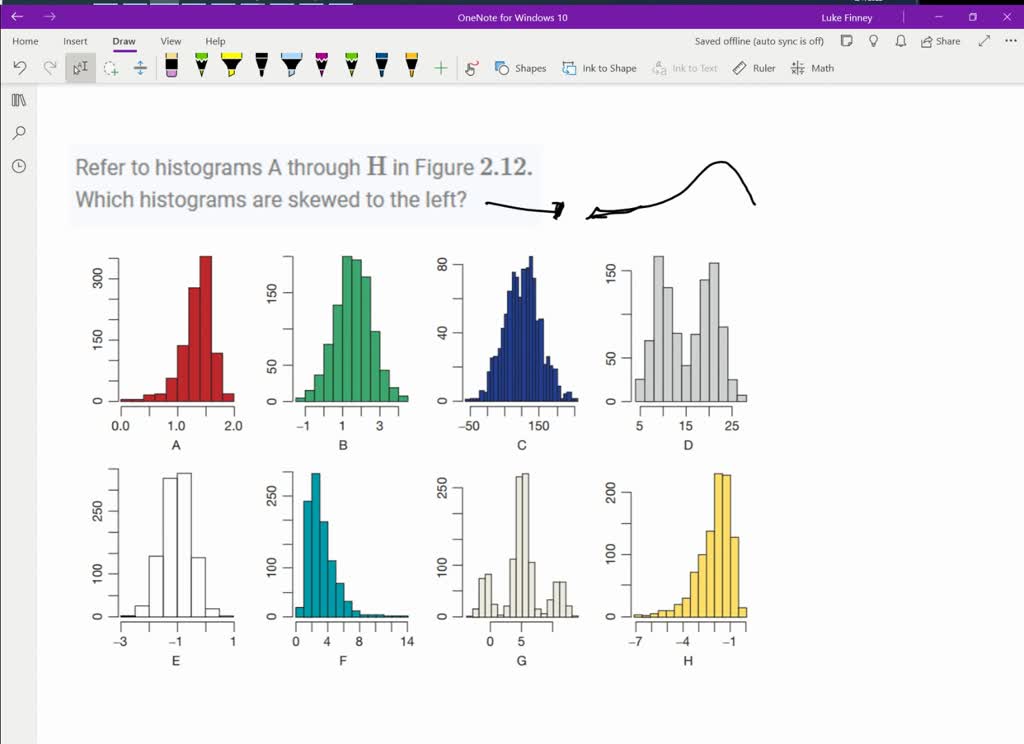Select the purple pen swatch

click(322, 68)
